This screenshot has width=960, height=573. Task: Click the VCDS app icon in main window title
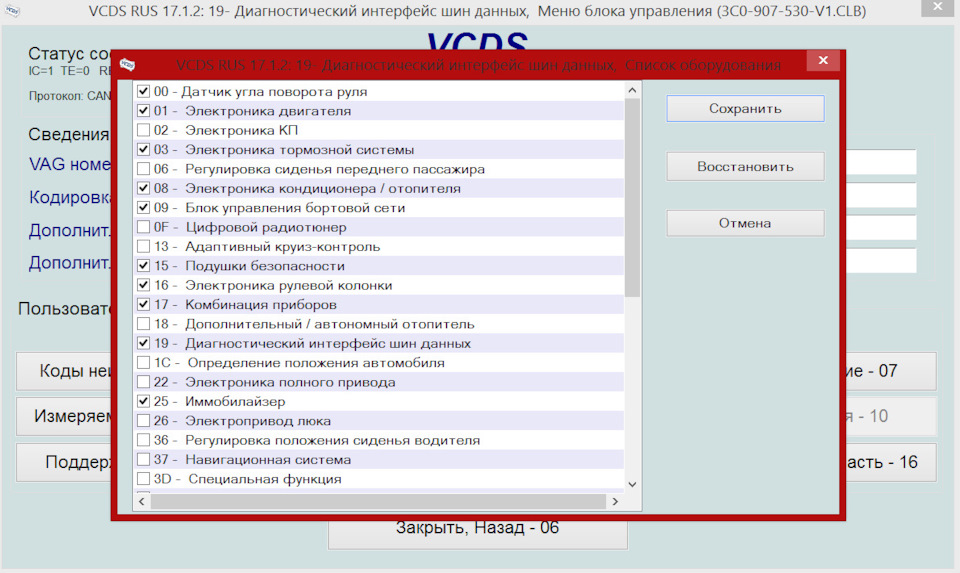(12, 11)
